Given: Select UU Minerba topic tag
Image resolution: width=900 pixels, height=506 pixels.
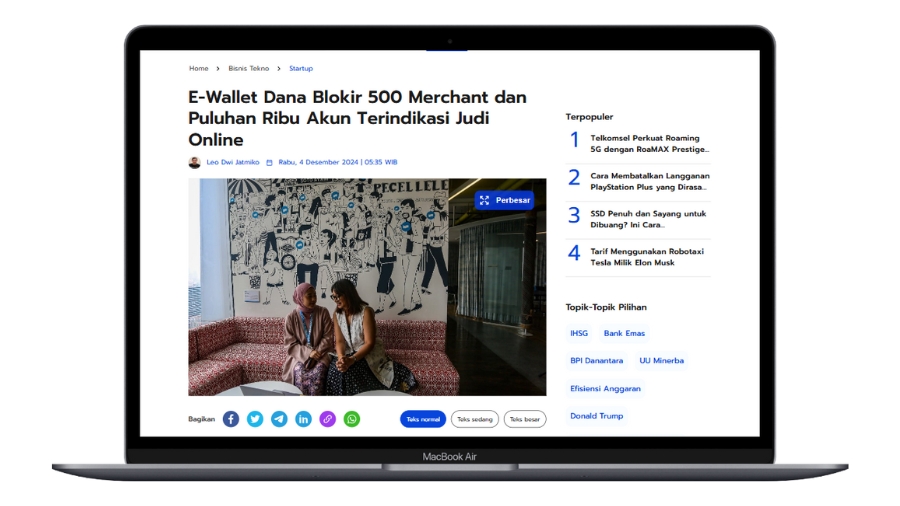Looking at the screenshot, I should click(661, 361).
